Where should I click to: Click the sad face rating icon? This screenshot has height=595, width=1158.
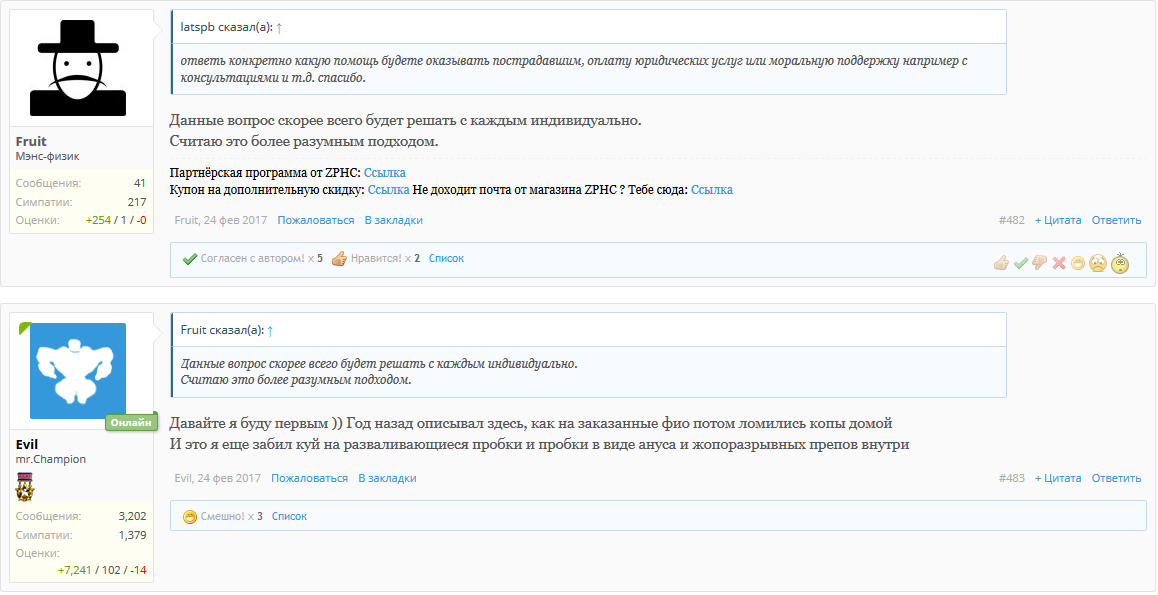(1097, 263)
